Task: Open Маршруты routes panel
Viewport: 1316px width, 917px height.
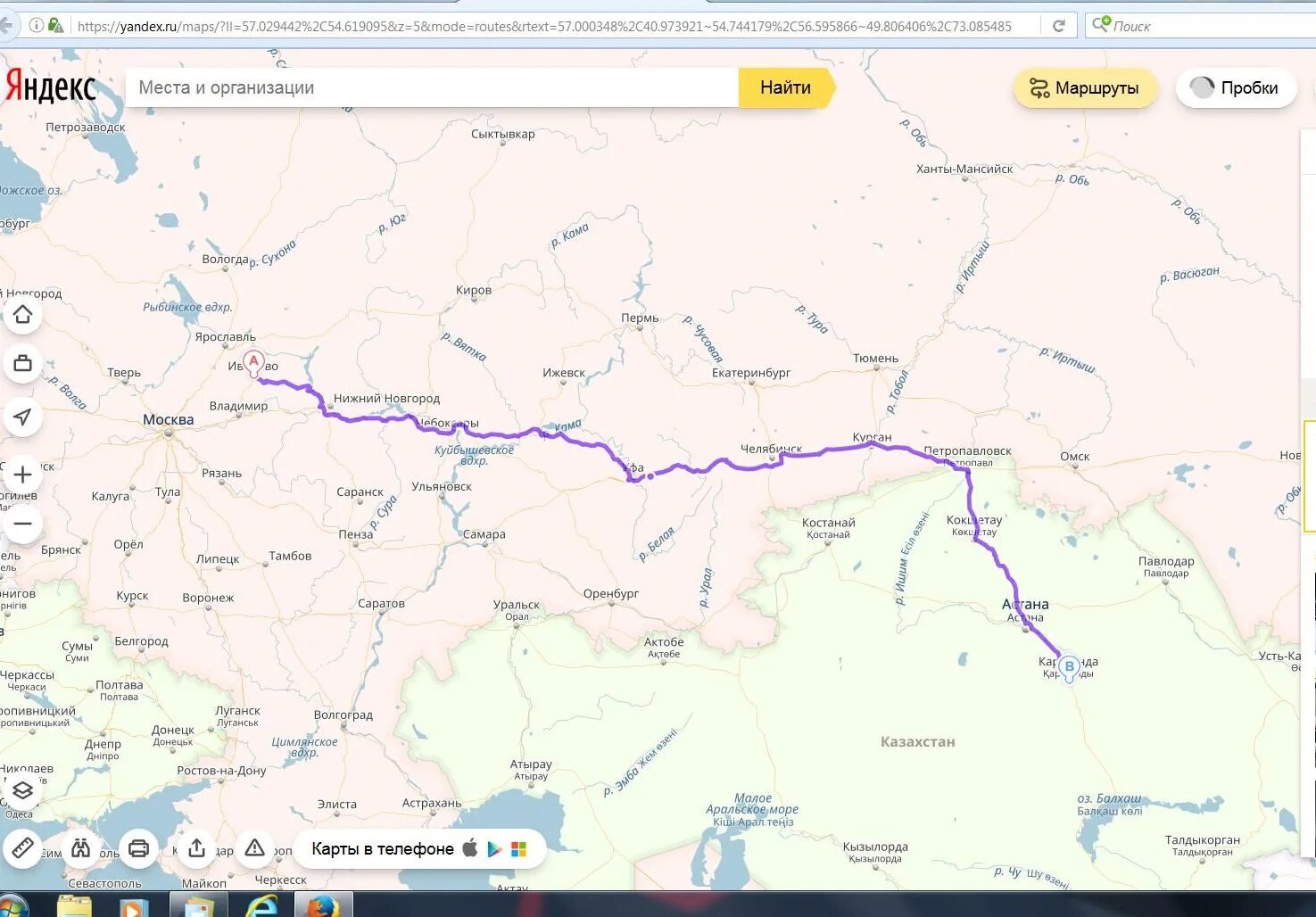Action: point(1085,88)
